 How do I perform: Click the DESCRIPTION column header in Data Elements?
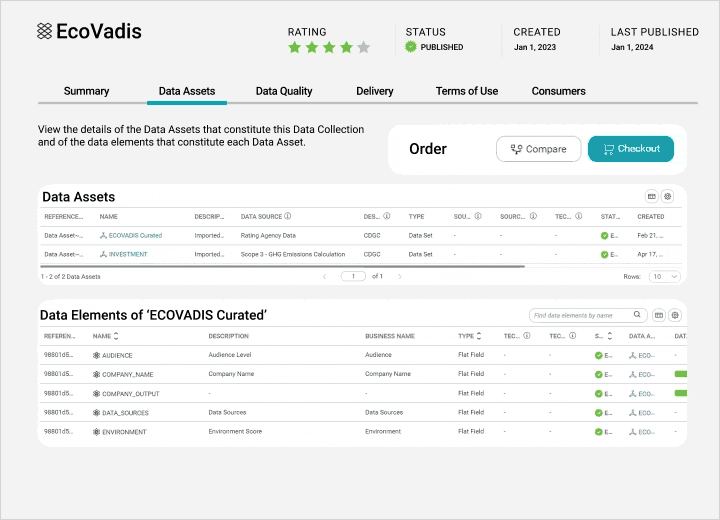coord(229,336)
